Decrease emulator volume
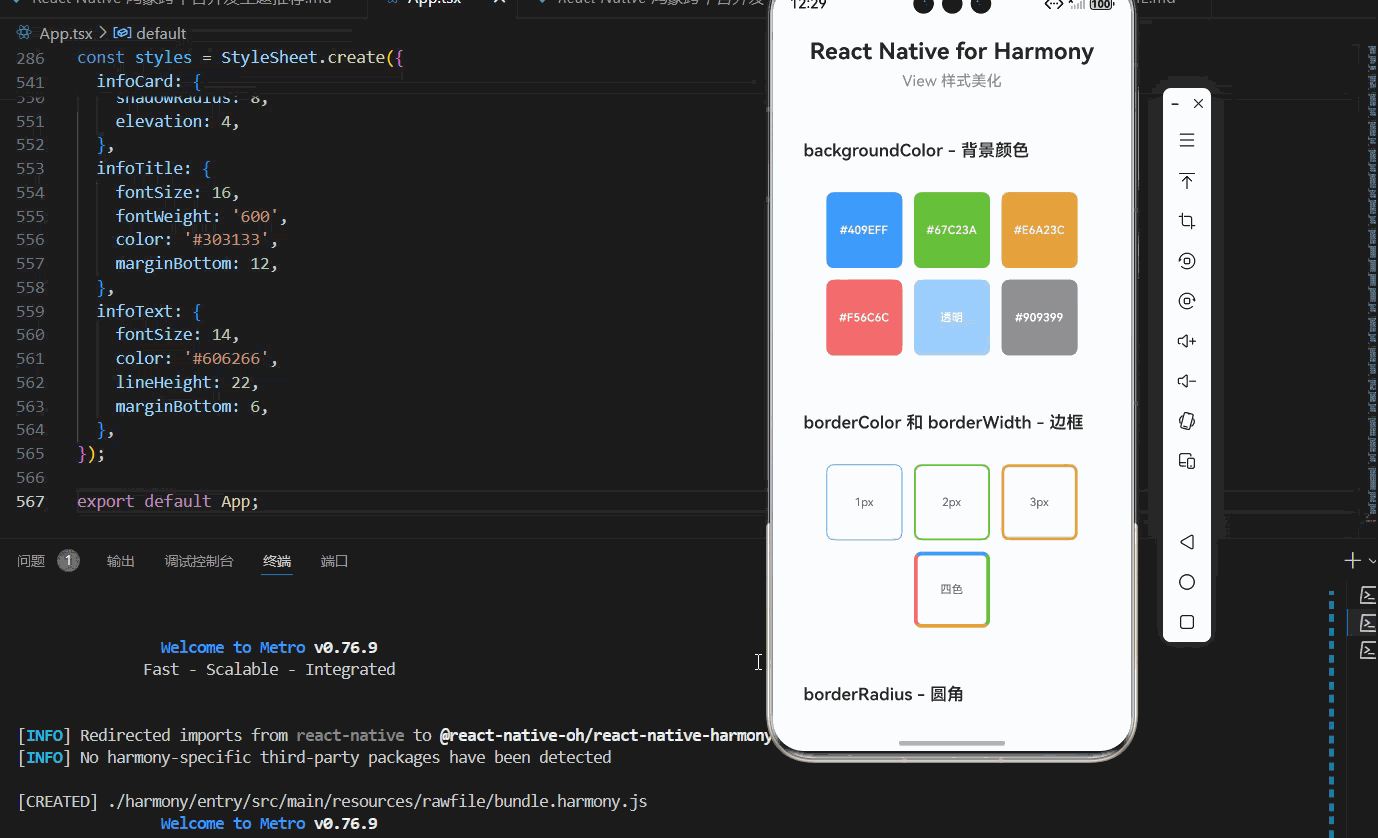 (1187, 381)
